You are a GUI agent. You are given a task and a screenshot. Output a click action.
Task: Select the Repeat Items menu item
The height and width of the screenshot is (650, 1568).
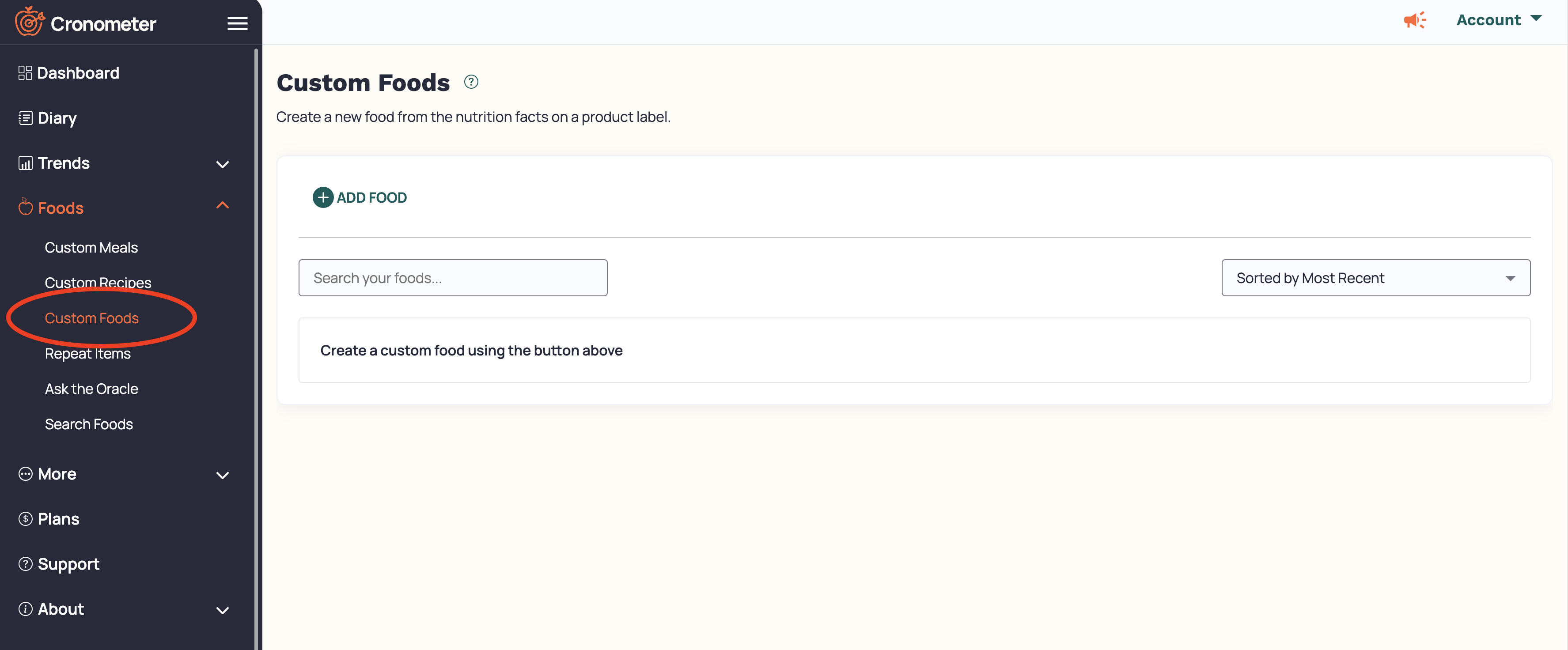(x=87, y=352)
